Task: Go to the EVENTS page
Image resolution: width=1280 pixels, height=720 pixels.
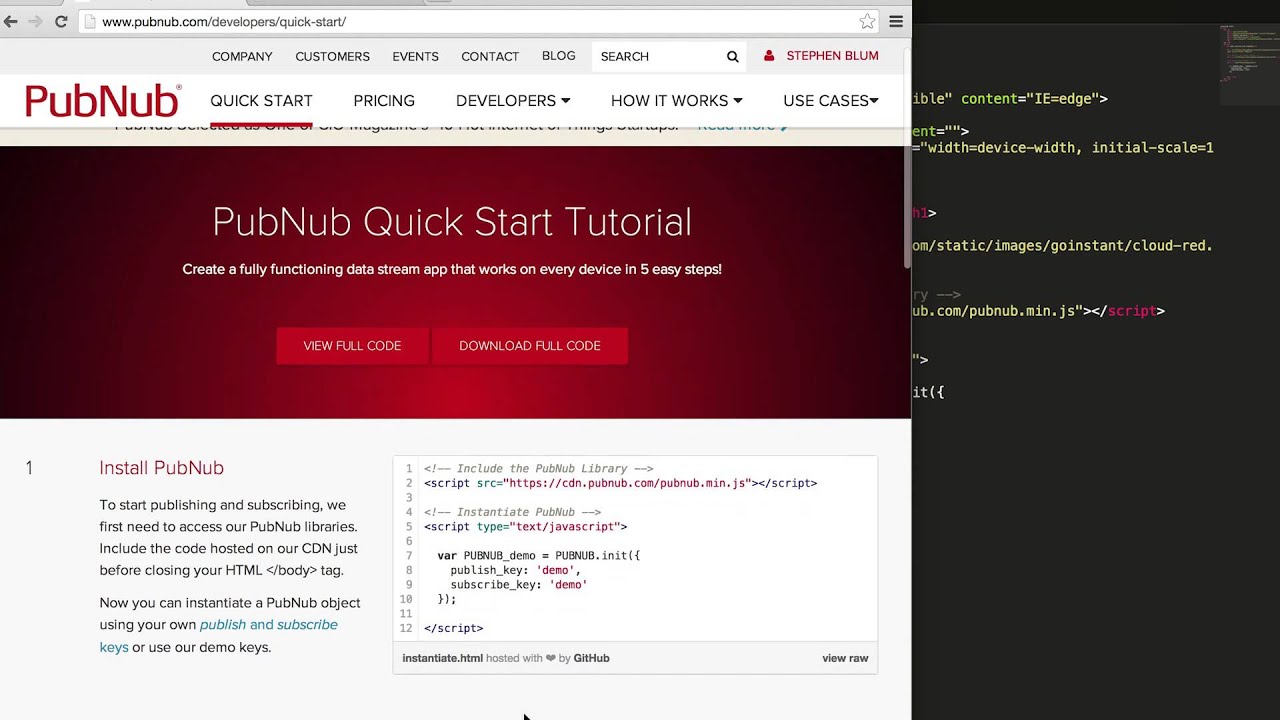Action: coord(415,57)
